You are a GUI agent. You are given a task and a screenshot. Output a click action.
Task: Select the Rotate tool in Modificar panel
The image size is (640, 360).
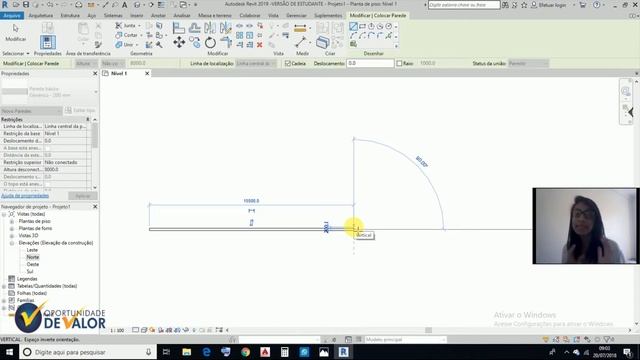(x=210, y=42)
